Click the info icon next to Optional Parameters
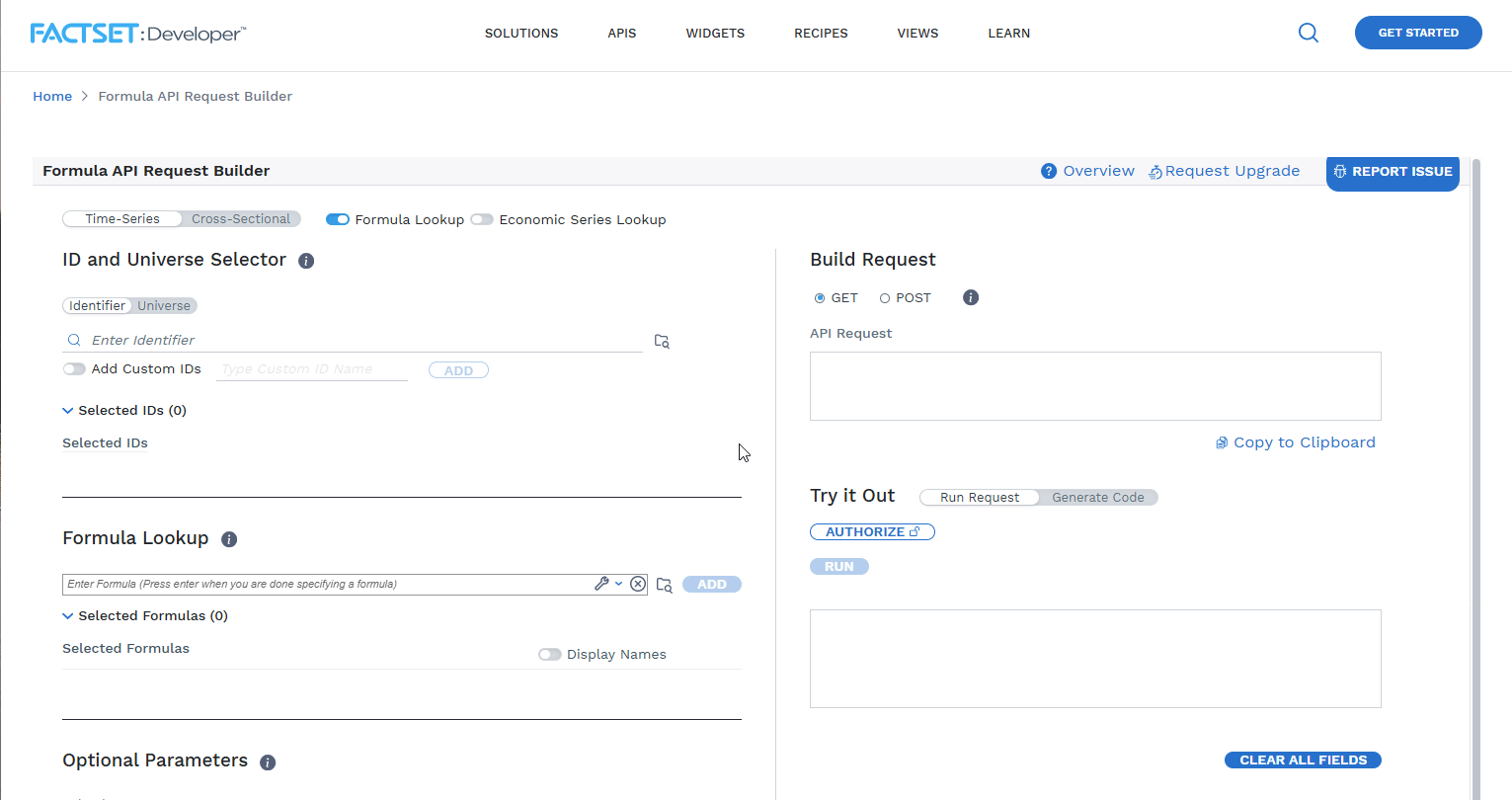The width and height of the screenshot is (1512, 800). [x=268, y=762]
